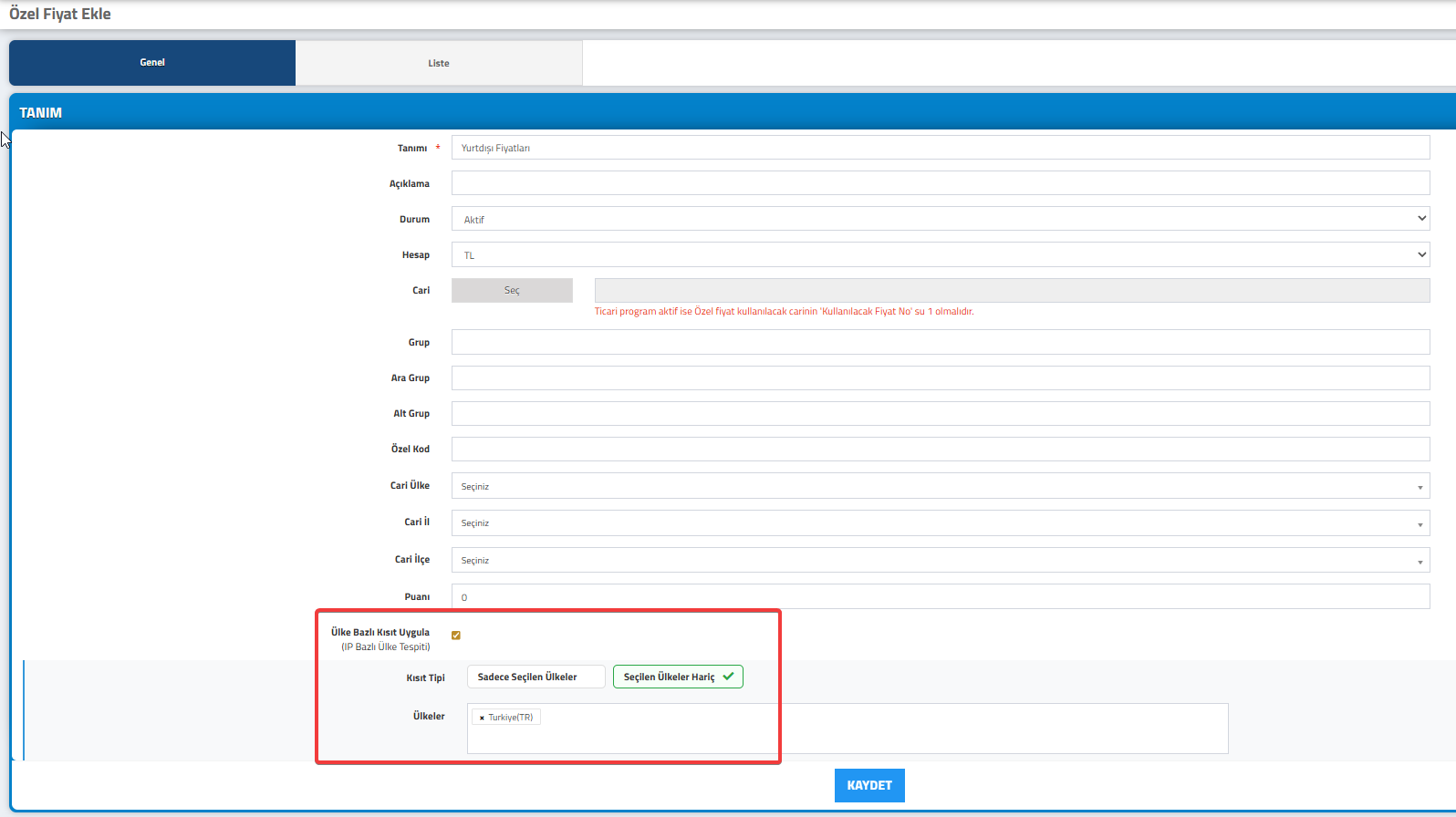Focus the Açıklama input field
The image size is (1456, 817).
(940, 183)
